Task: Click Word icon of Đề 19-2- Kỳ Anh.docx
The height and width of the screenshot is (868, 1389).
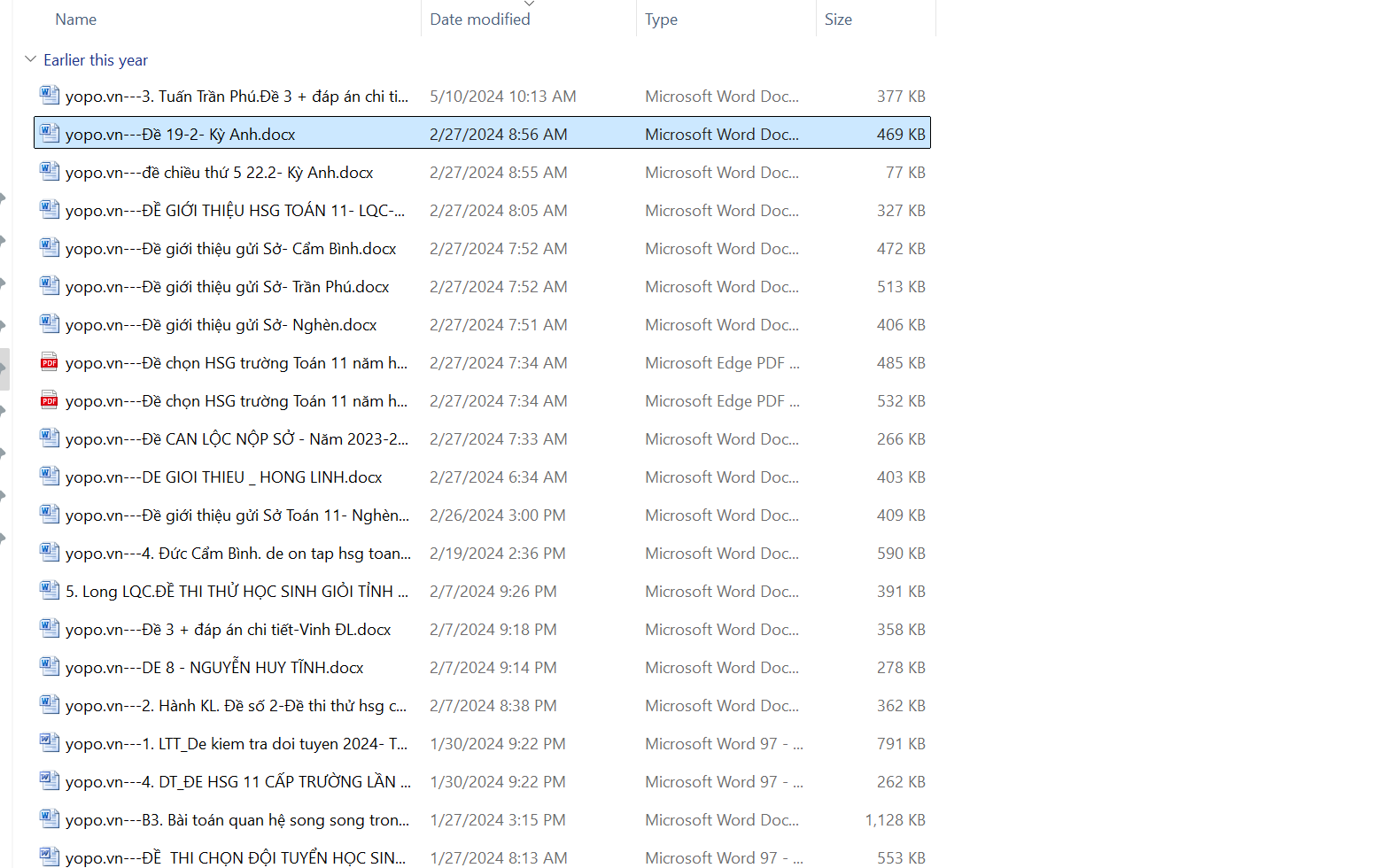Action: 50,133
